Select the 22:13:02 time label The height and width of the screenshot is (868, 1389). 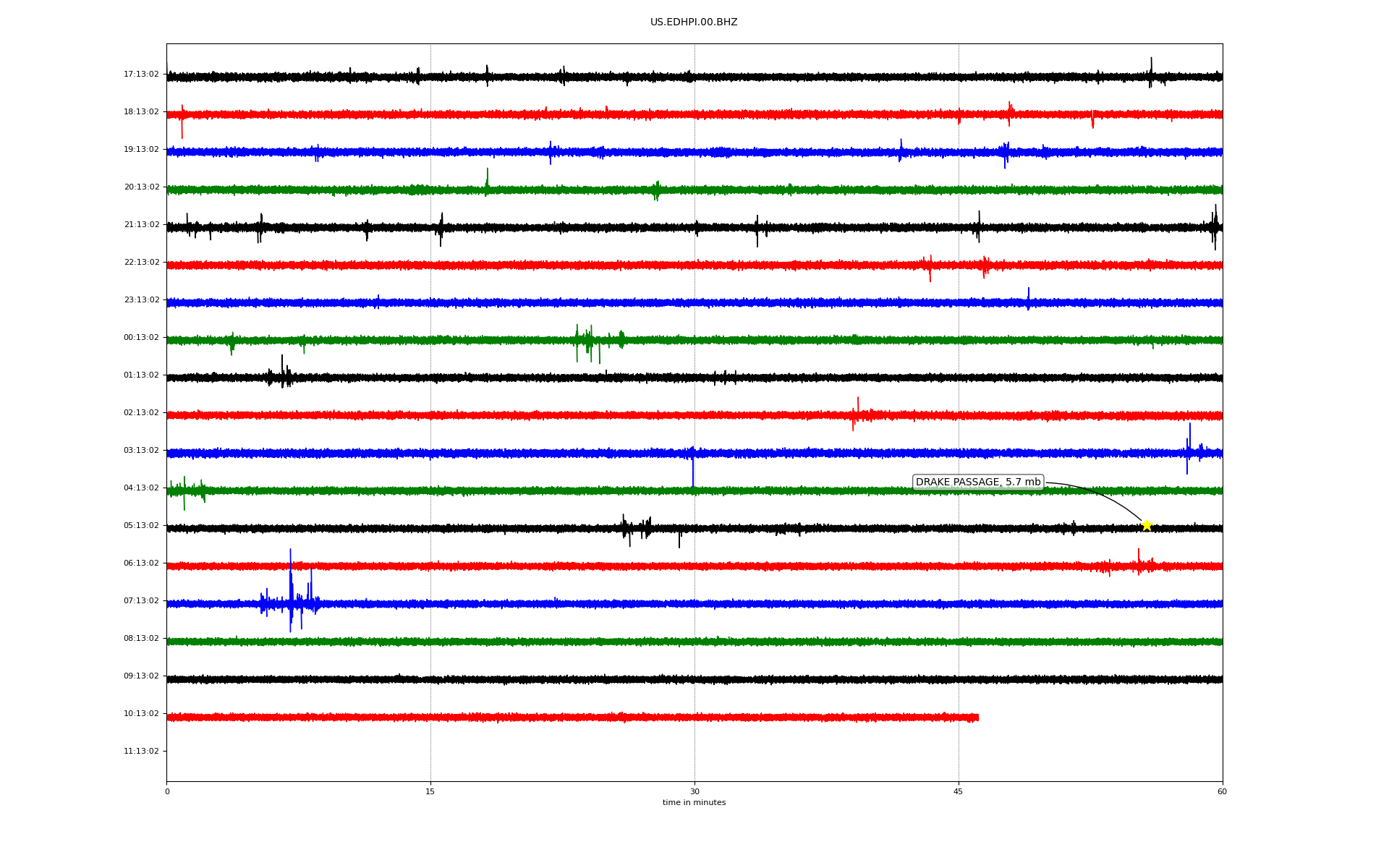(141, 262)
